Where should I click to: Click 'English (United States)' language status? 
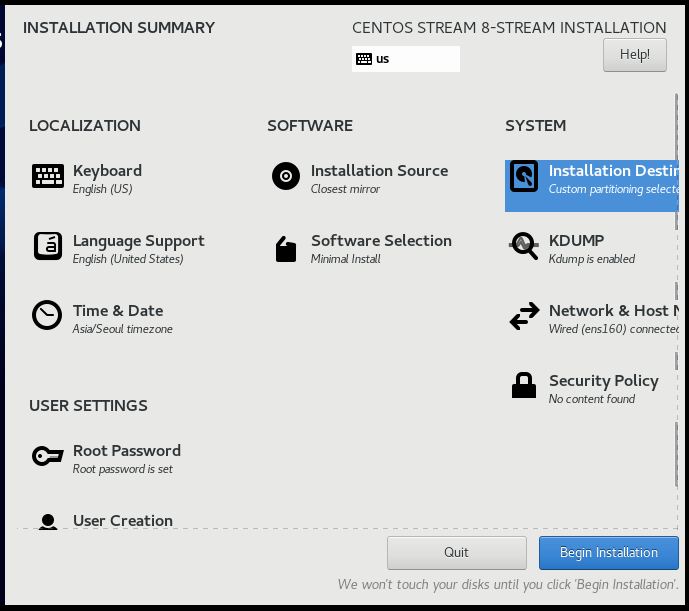tap(128, 259)
